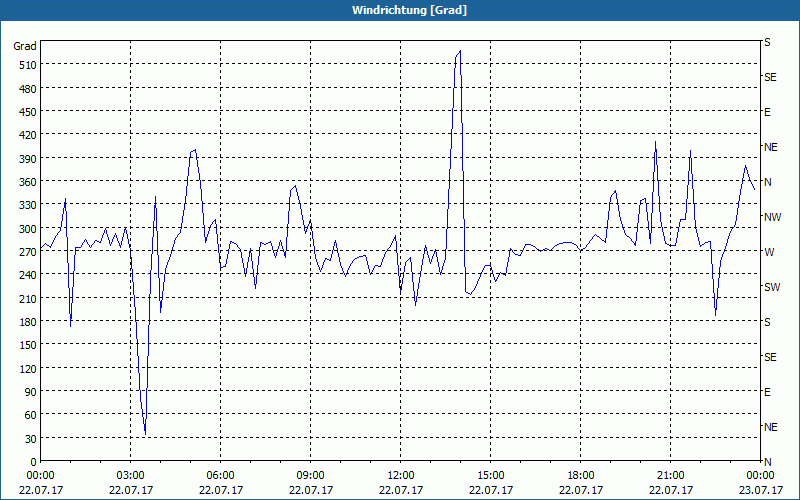Click the 270 degree axis label
The height and width of the screenshot is (500, 800).
28,253
